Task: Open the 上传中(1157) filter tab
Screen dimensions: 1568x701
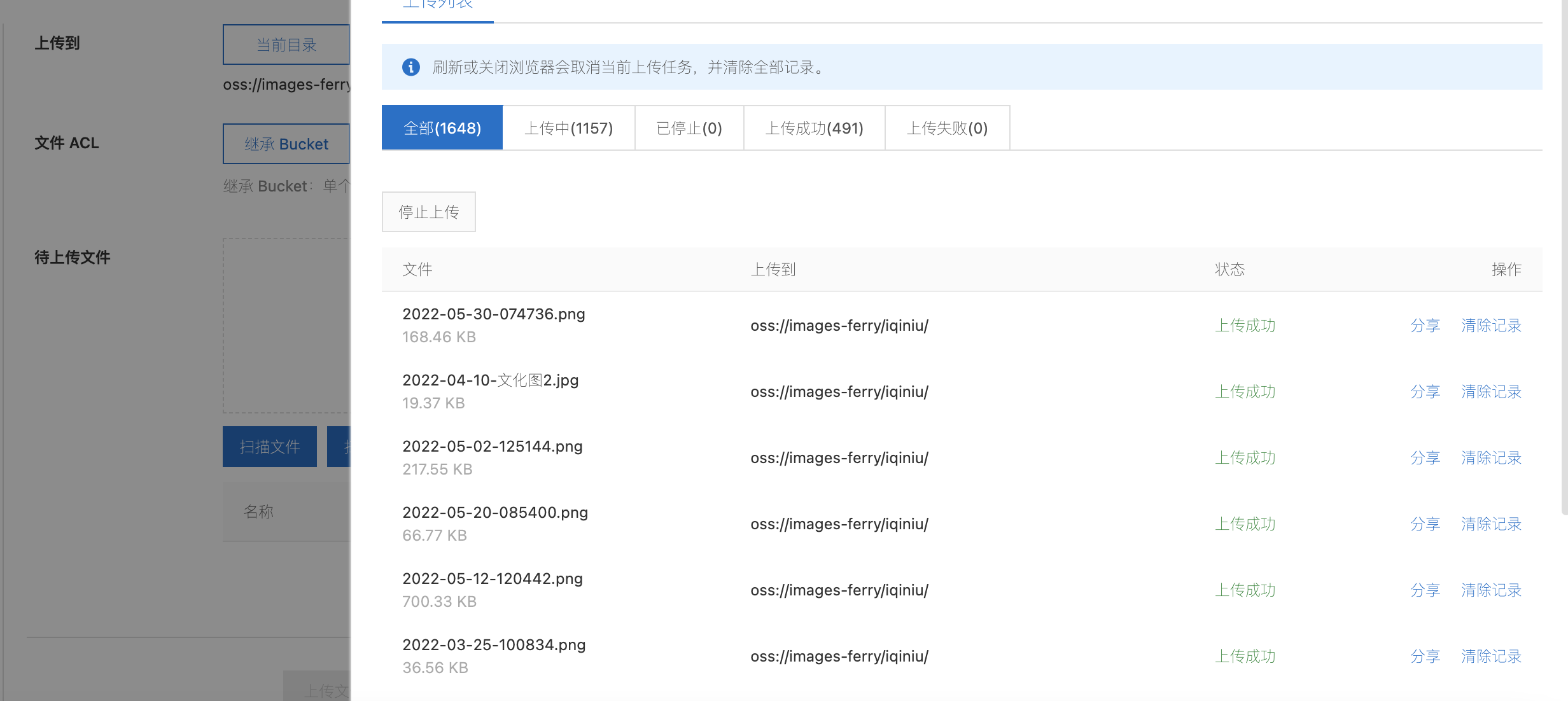Action: [x=568, y=128]
